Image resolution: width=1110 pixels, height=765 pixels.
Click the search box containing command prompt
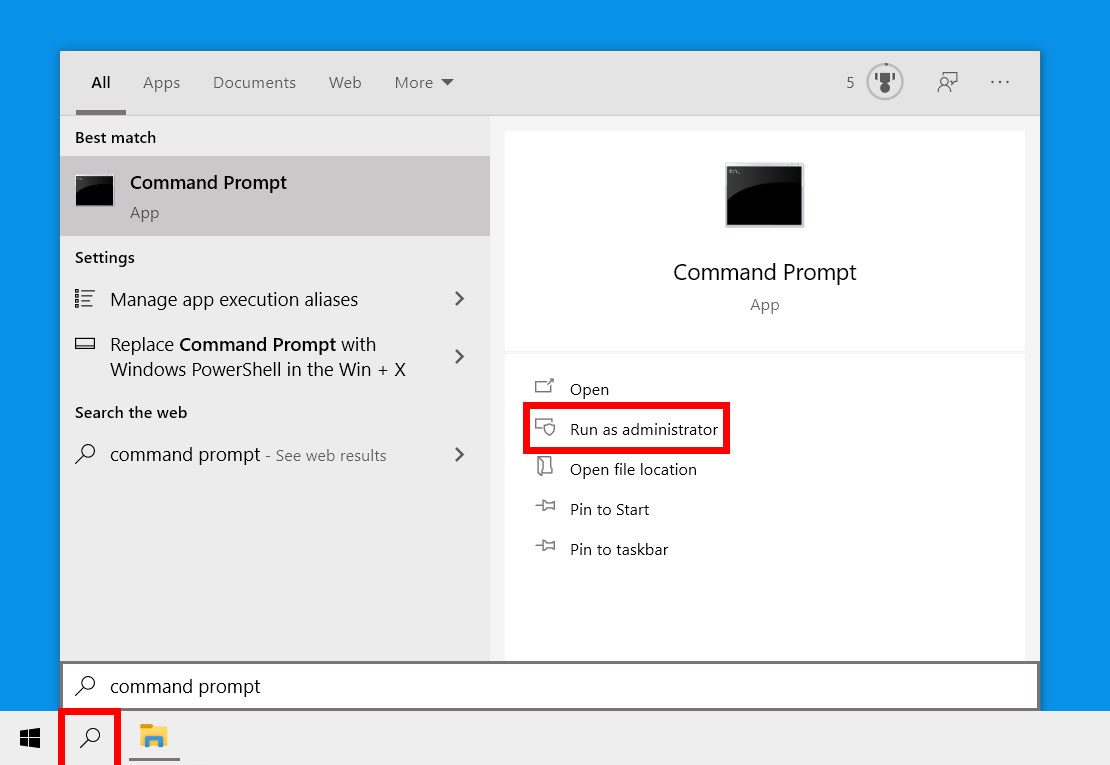point(550,686)
